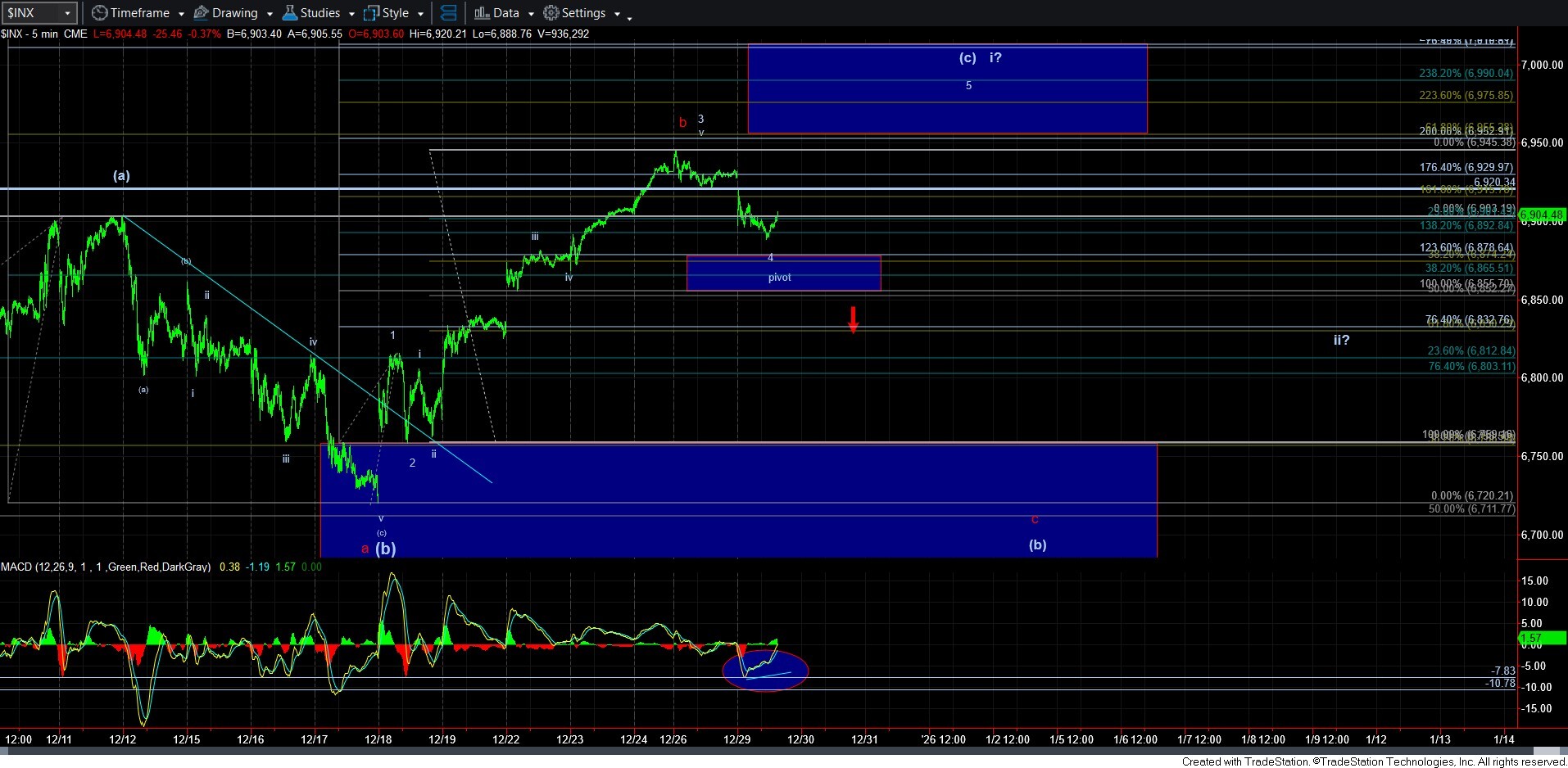Expand the Studies dropdown arrow

[351, 14]
